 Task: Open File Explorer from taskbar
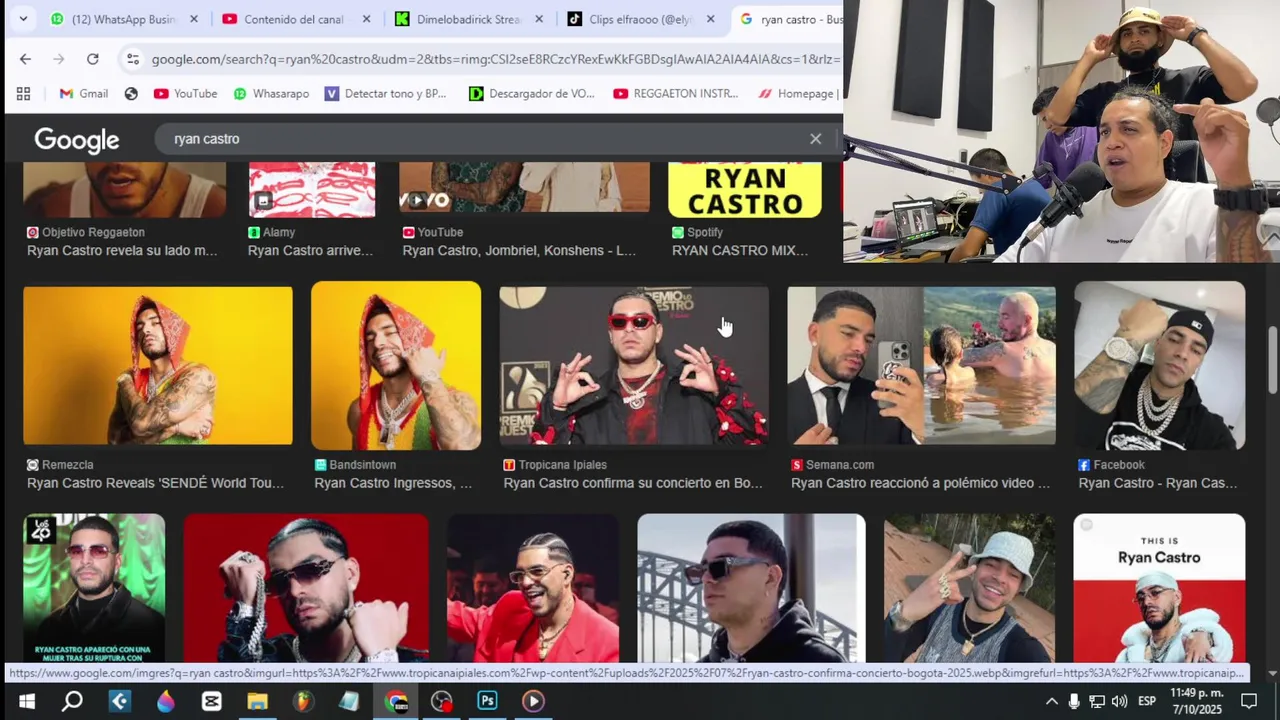point(258,701)
